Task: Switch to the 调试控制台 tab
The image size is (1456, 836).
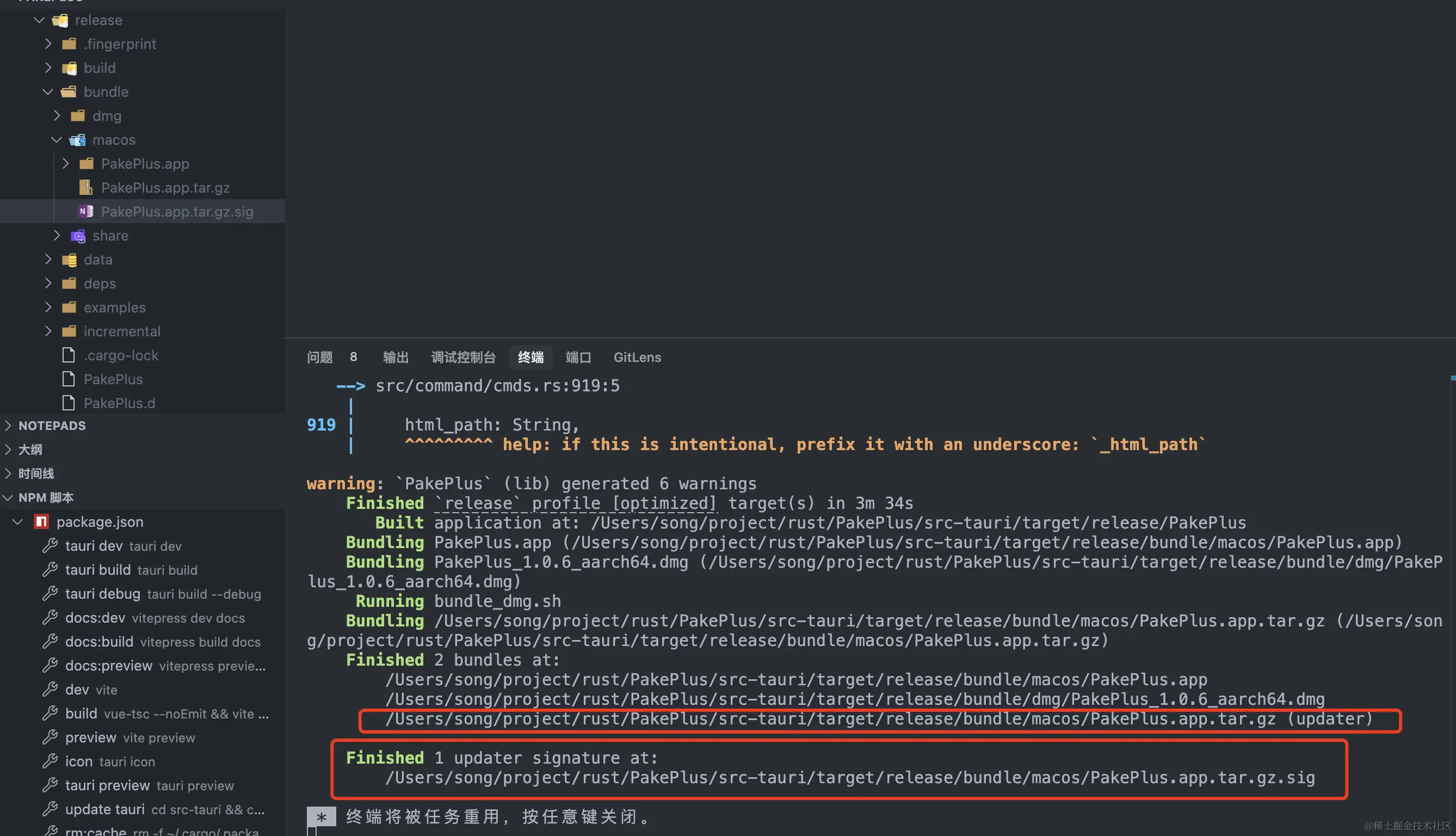Action: coord(462,357)
